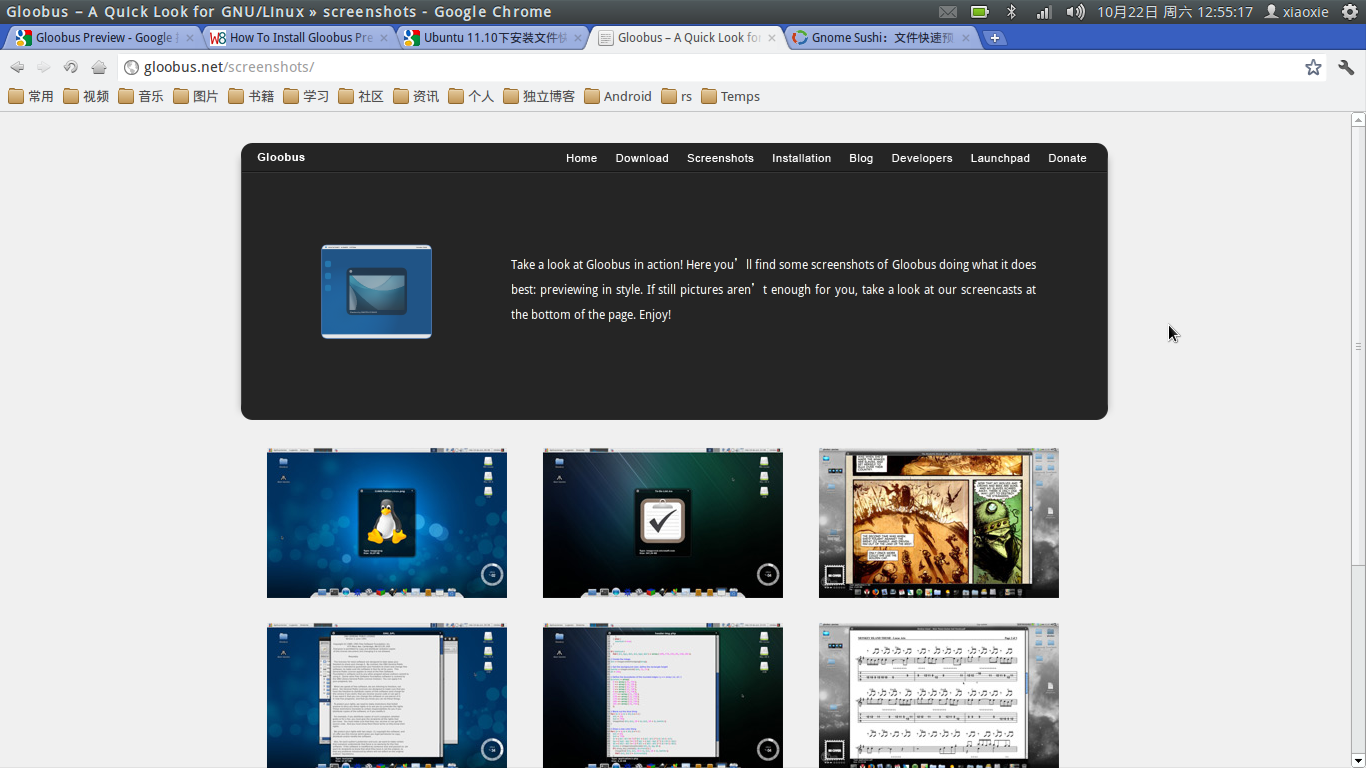
Task: Open the rs bookmarks folder
Action: tap(676, 96)
